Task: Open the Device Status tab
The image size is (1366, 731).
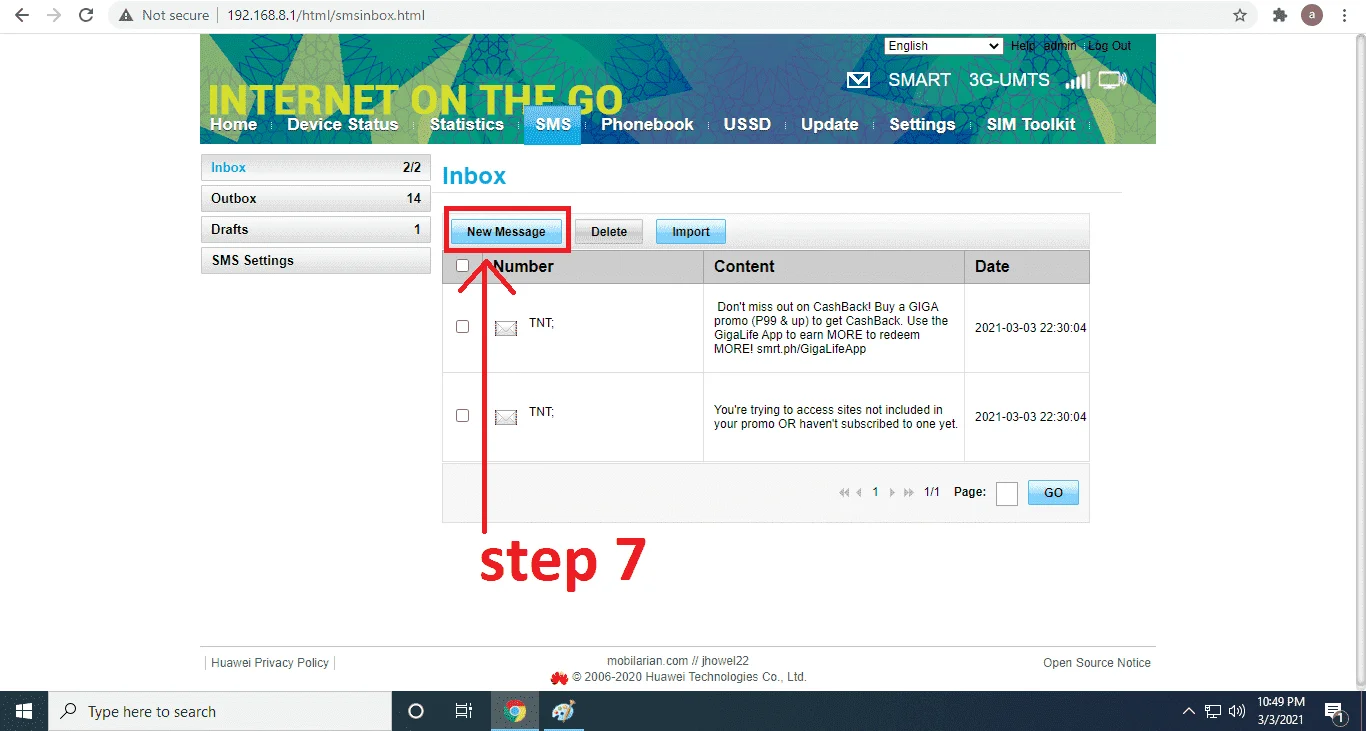Action: 343,124
